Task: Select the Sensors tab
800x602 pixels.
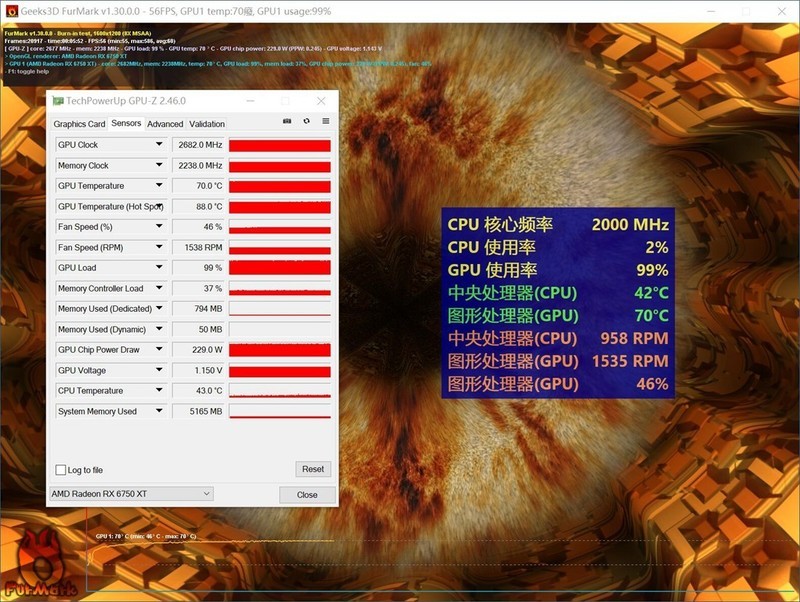Action: pos(126,123)
